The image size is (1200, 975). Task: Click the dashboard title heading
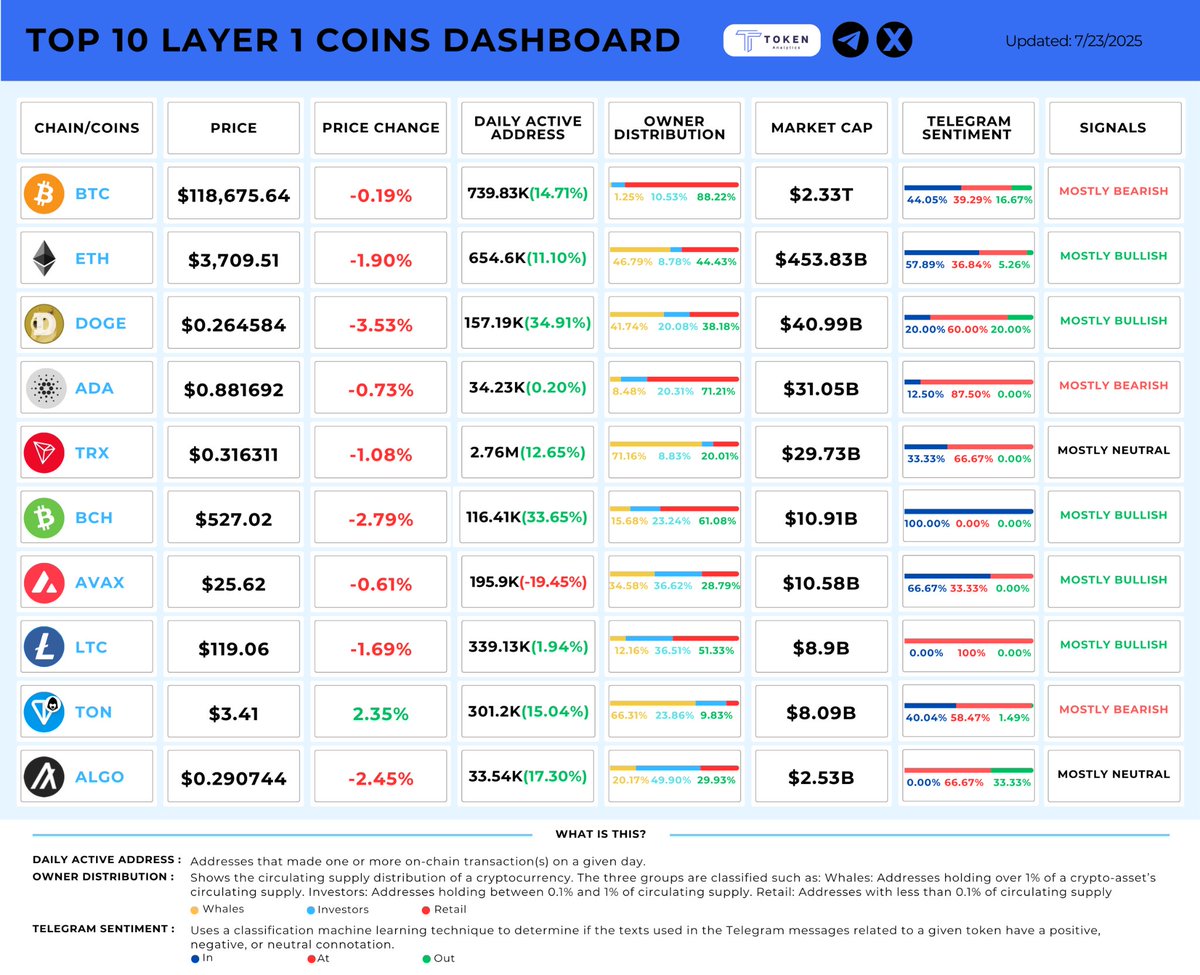pos(353,41)
